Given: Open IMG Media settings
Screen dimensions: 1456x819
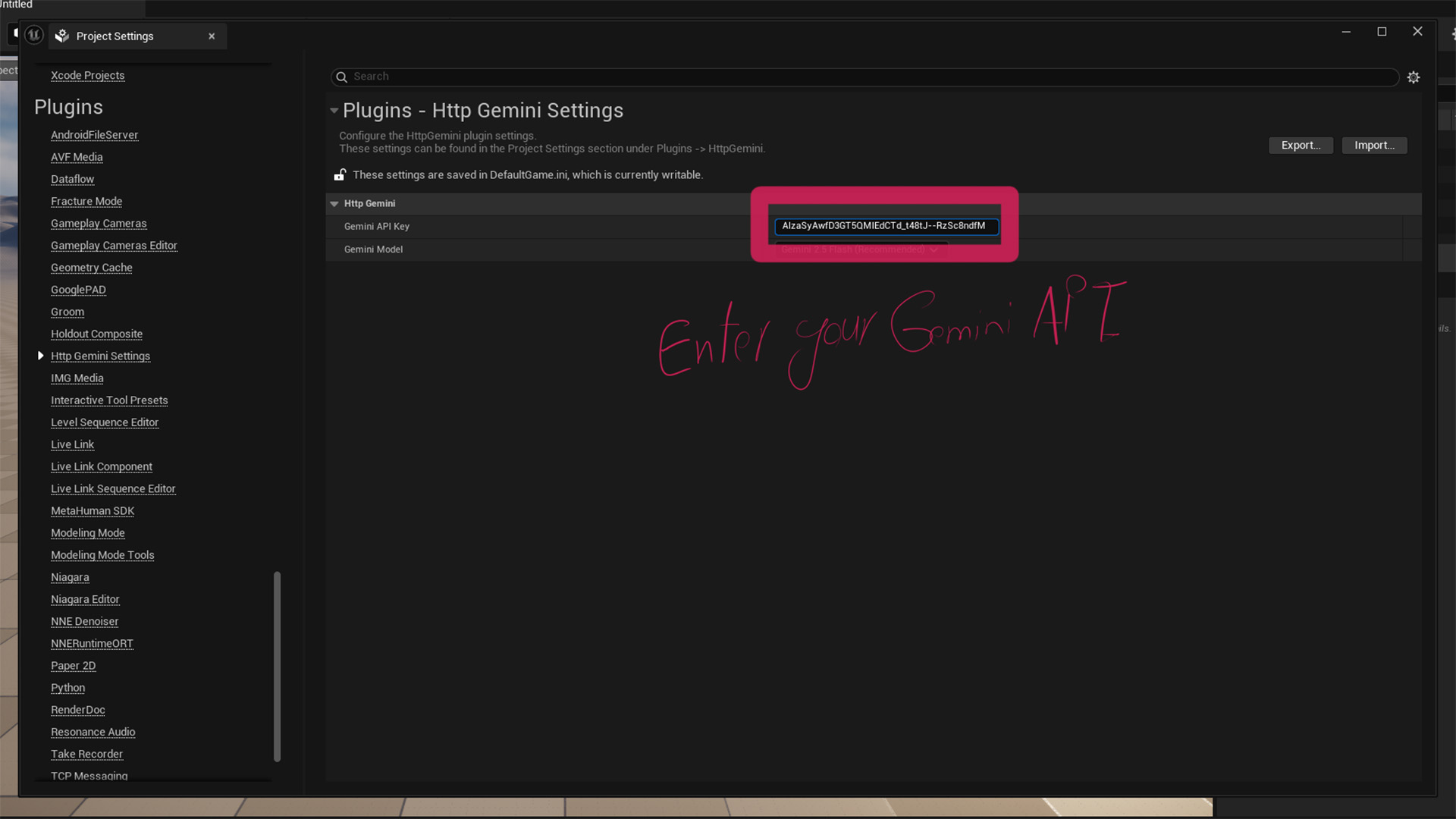Looking at the screenshot, I should tap(77, 378).
